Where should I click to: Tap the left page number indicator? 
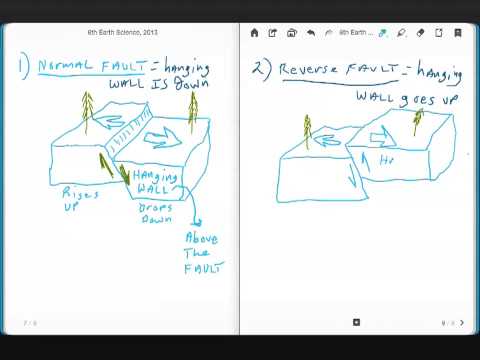[30, 323]
